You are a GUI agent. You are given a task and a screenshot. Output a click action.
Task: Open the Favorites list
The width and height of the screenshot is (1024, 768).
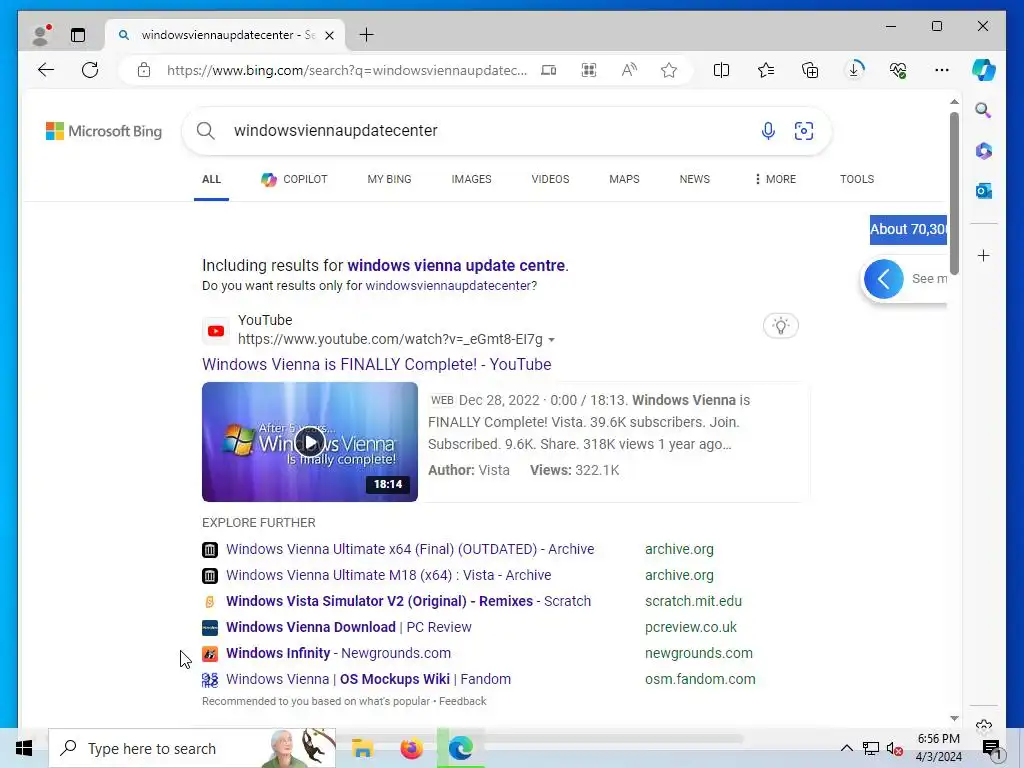(x=765, y=70)
